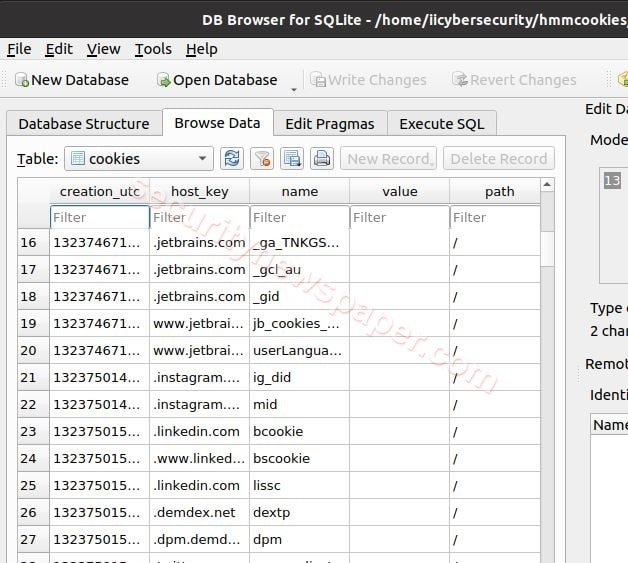
Task: Click the host_key filter field
Action: pos(199,217)
